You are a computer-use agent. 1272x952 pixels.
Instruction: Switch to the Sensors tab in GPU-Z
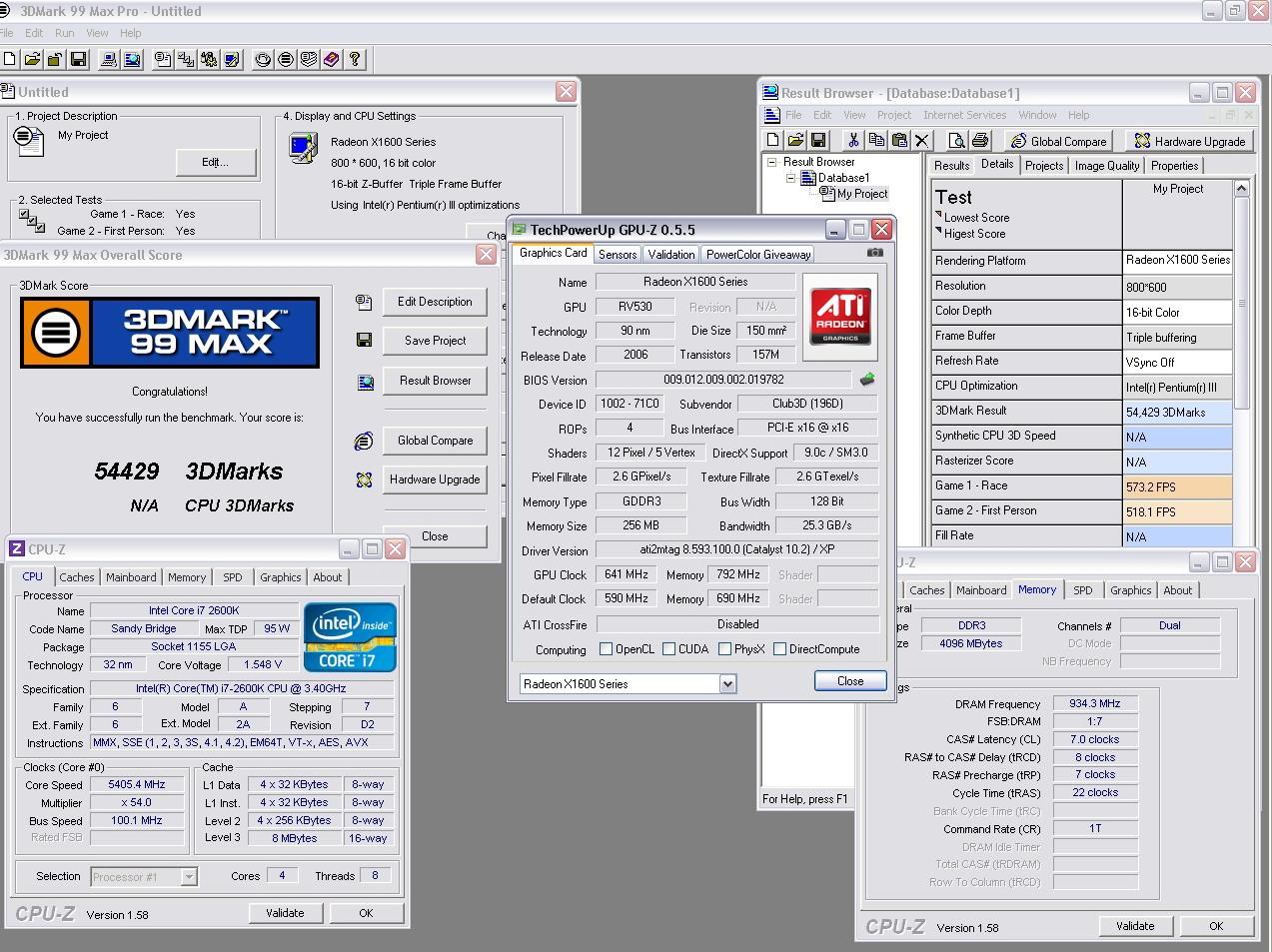618,255
